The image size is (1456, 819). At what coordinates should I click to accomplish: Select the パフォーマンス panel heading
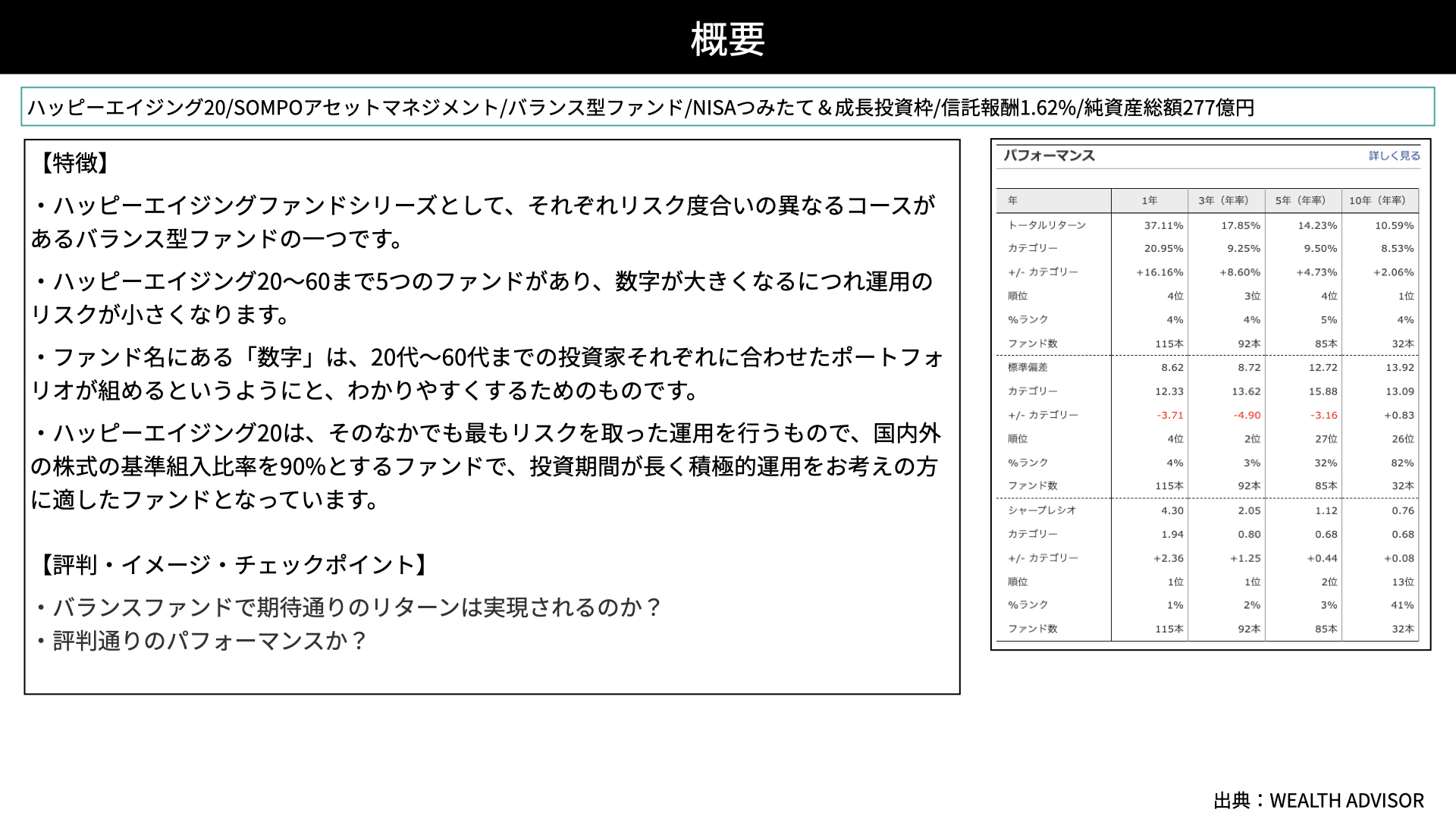point(1050,155)
